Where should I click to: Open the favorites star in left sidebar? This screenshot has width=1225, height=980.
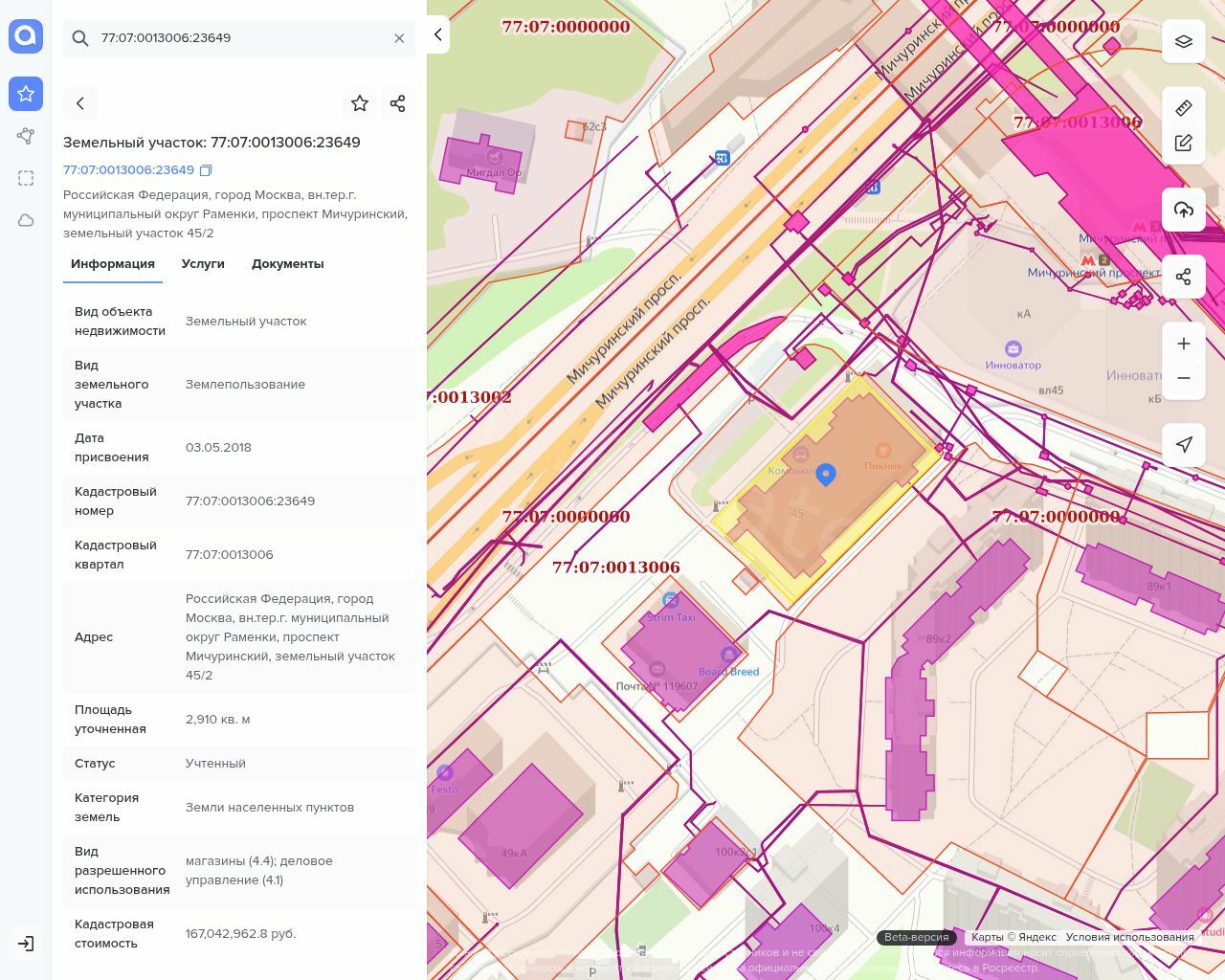click(26, 94)
